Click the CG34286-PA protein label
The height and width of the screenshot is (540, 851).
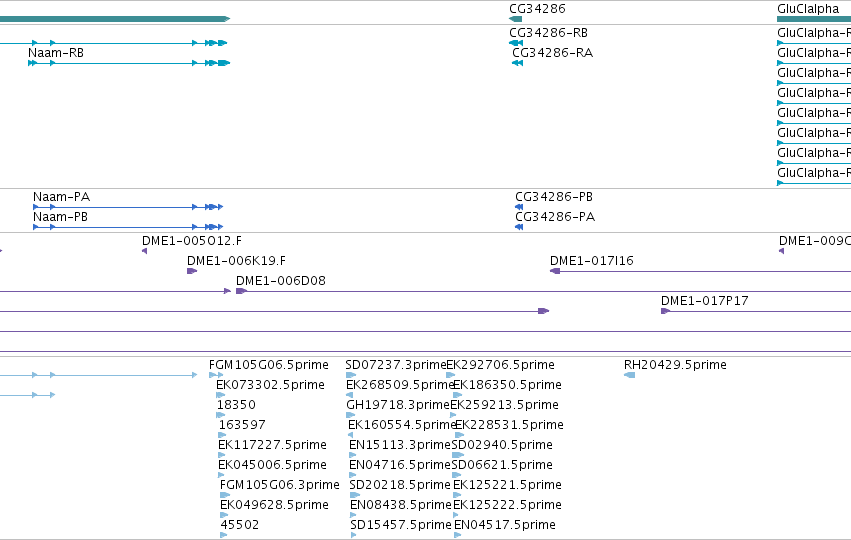[555, 217]
